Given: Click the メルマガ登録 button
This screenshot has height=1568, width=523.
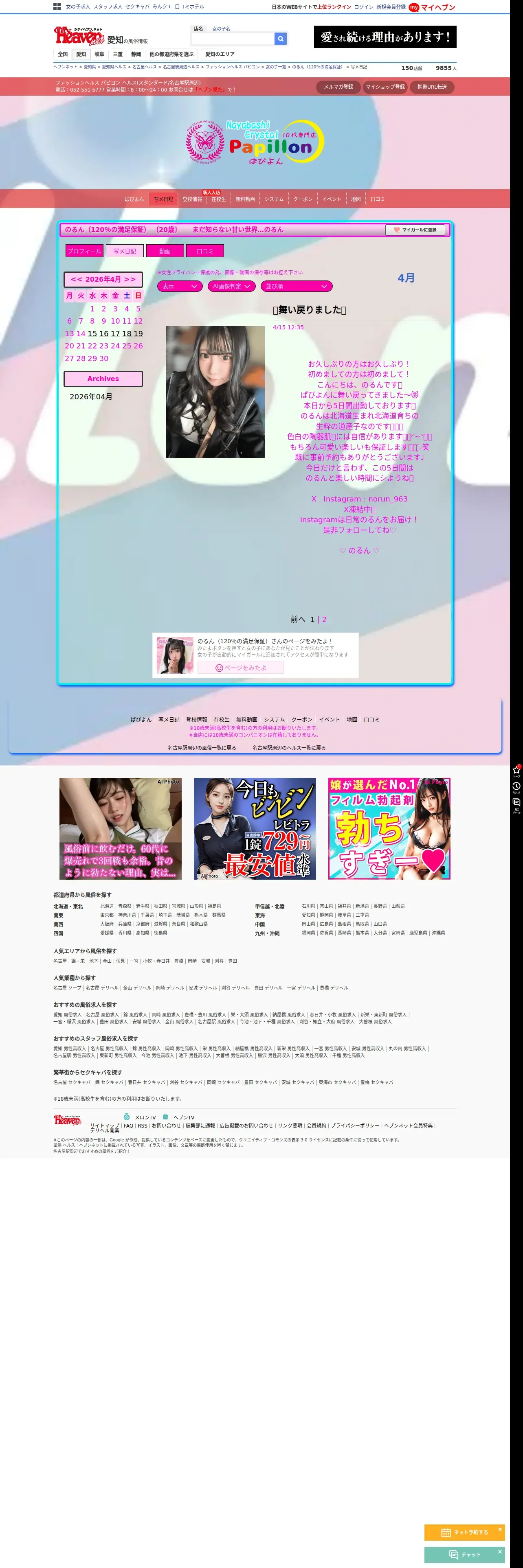Looking at the screenshot, I should [x=338, y=87].
